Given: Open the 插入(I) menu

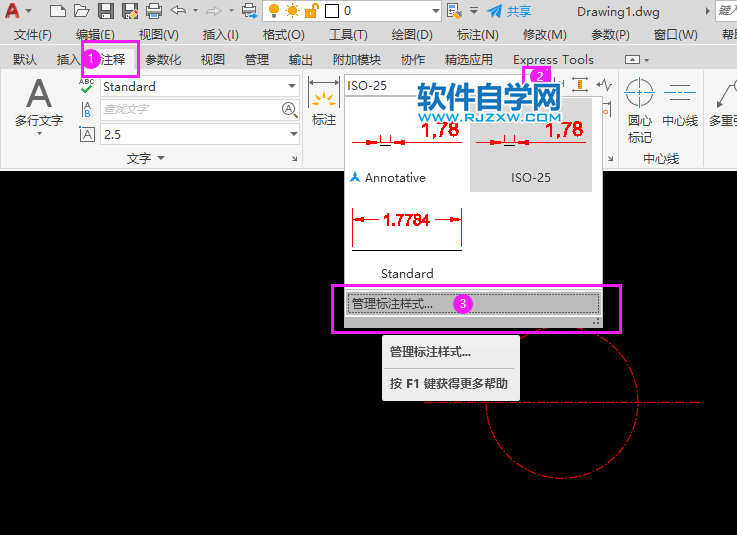Looking at the screenshot, I should [x=220, y=35].
